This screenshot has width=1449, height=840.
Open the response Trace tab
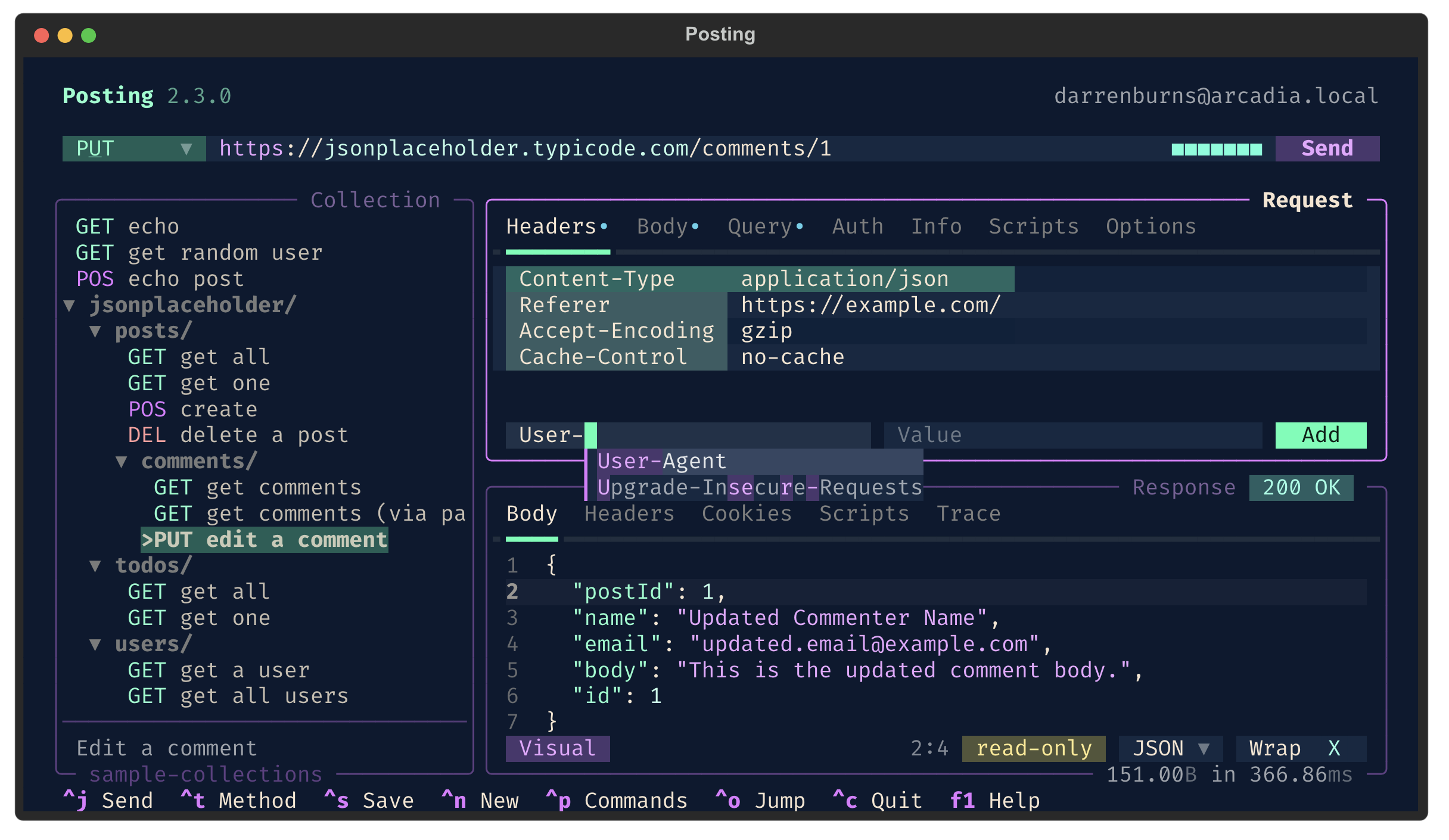point(968,514)
